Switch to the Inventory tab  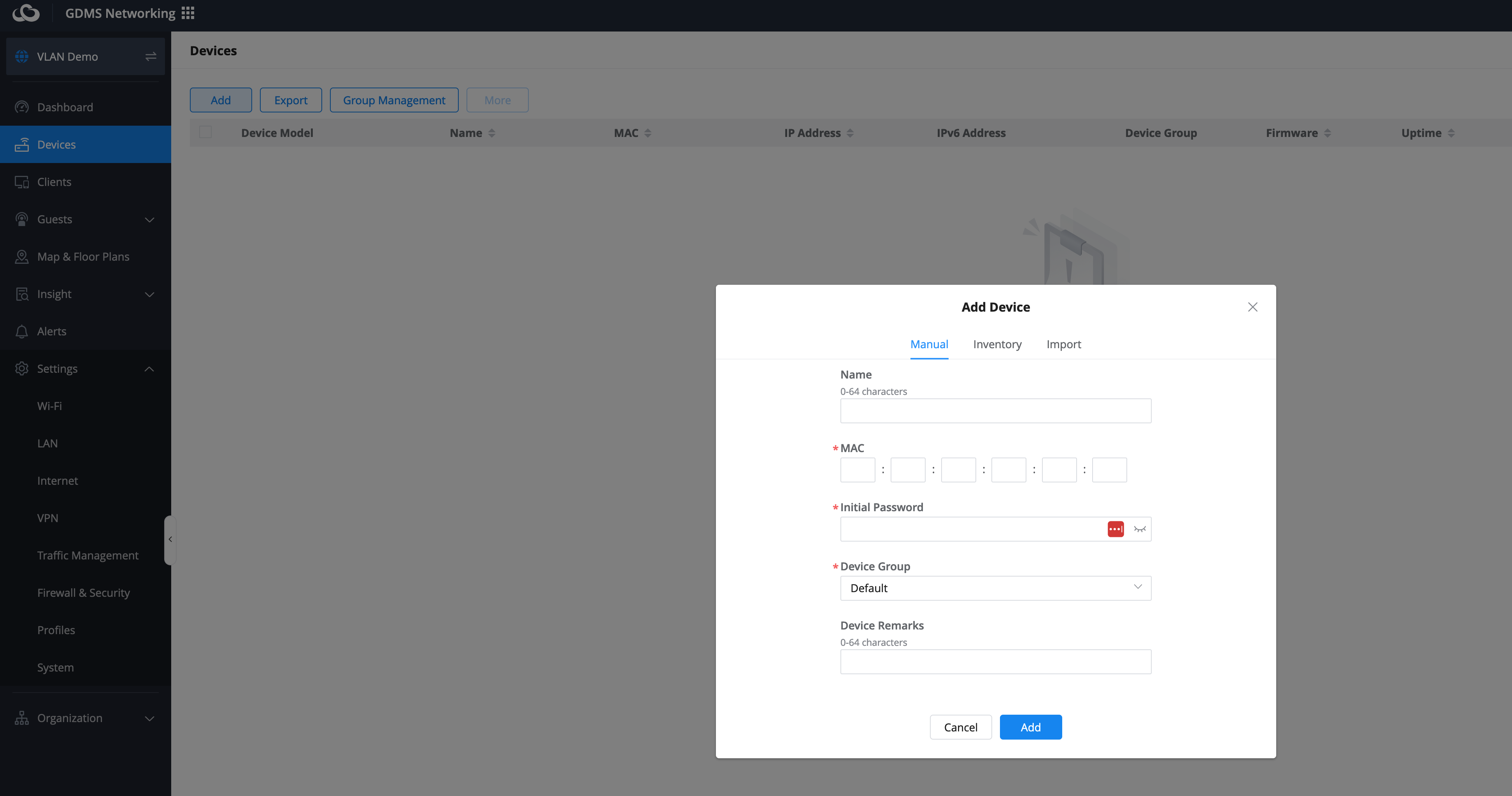pos(997,344)
